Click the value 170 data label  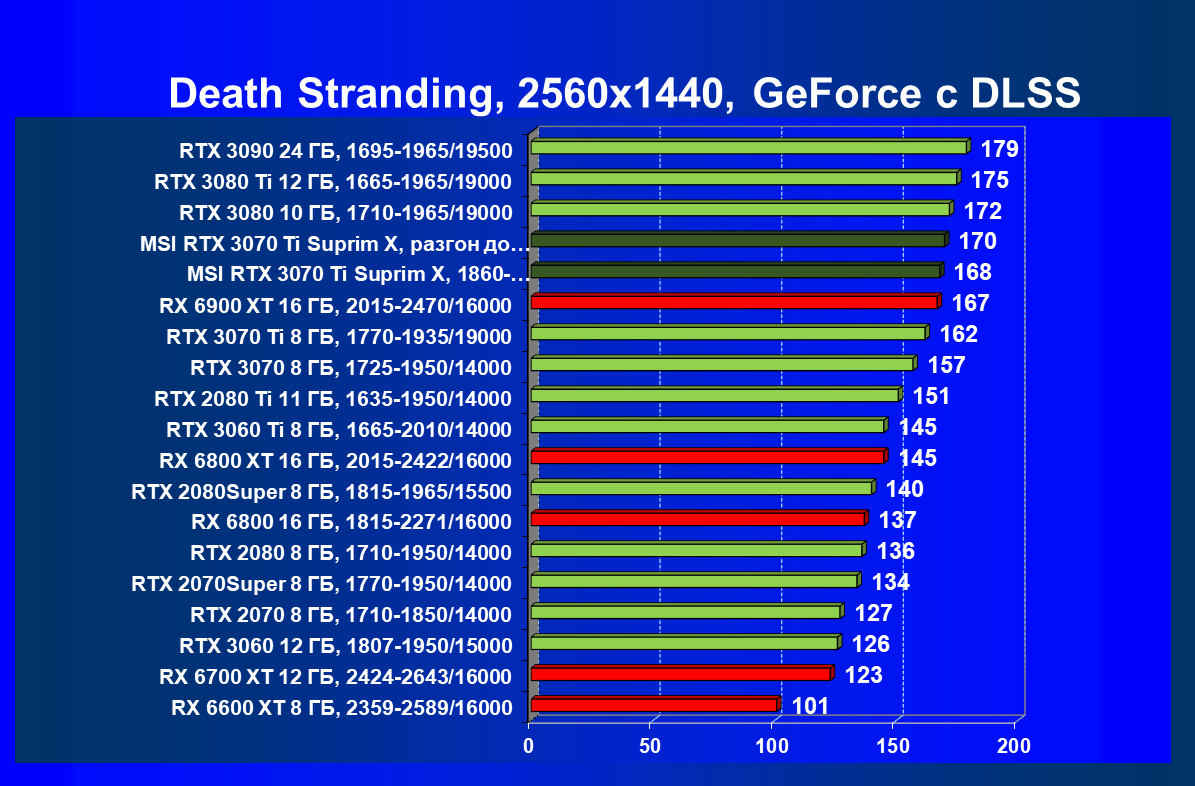coord(977,242)
